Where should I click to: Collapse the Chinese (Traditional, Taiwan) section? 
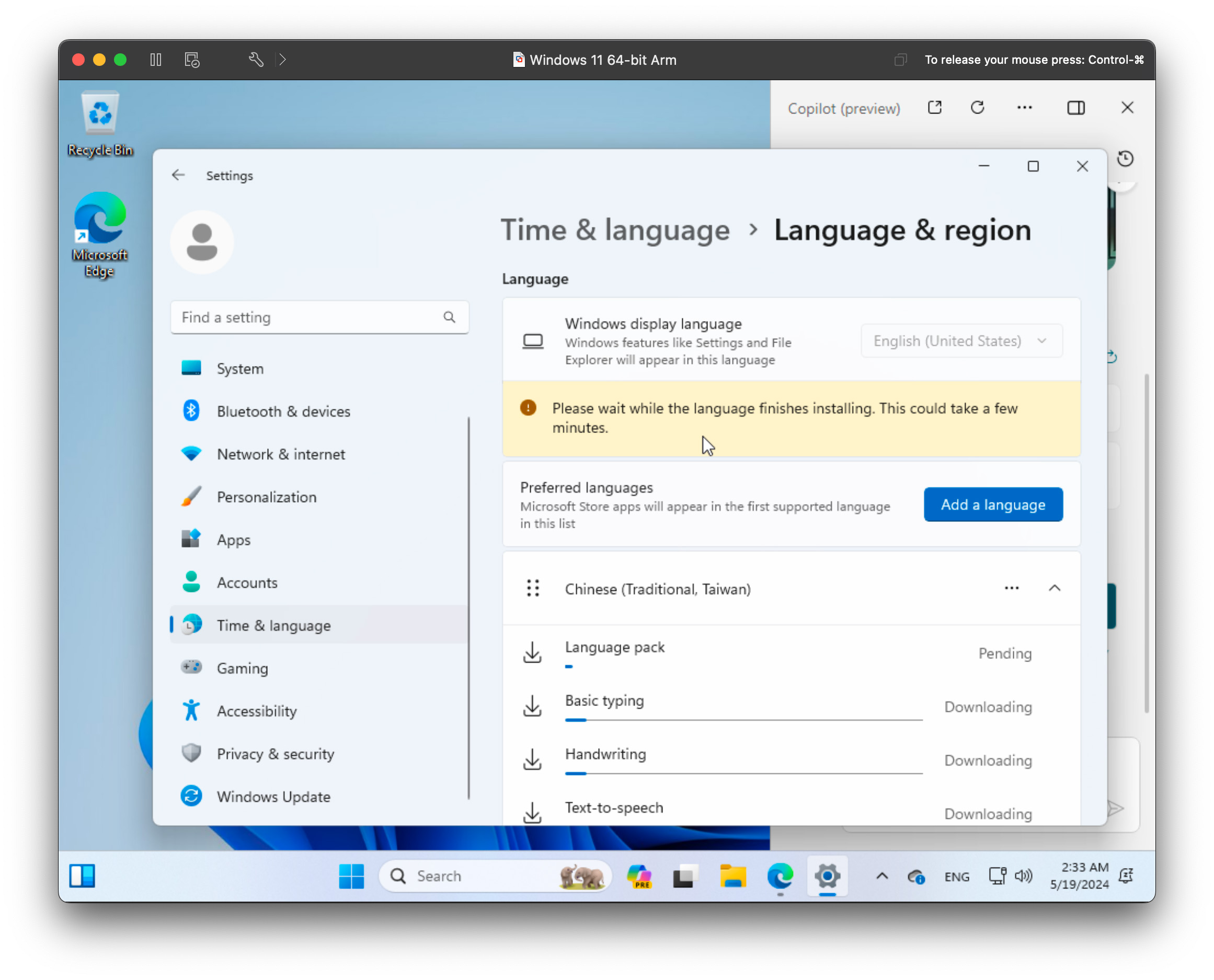click(1055, 589)
